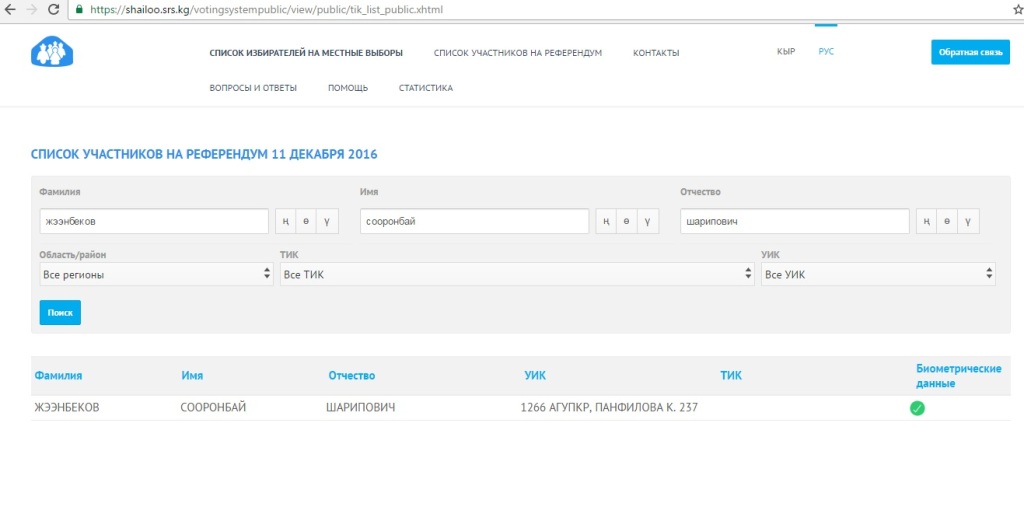Sort by the Фамилия column header
Viewport: 1024px width, 514px height.
[x=58, y=376]
